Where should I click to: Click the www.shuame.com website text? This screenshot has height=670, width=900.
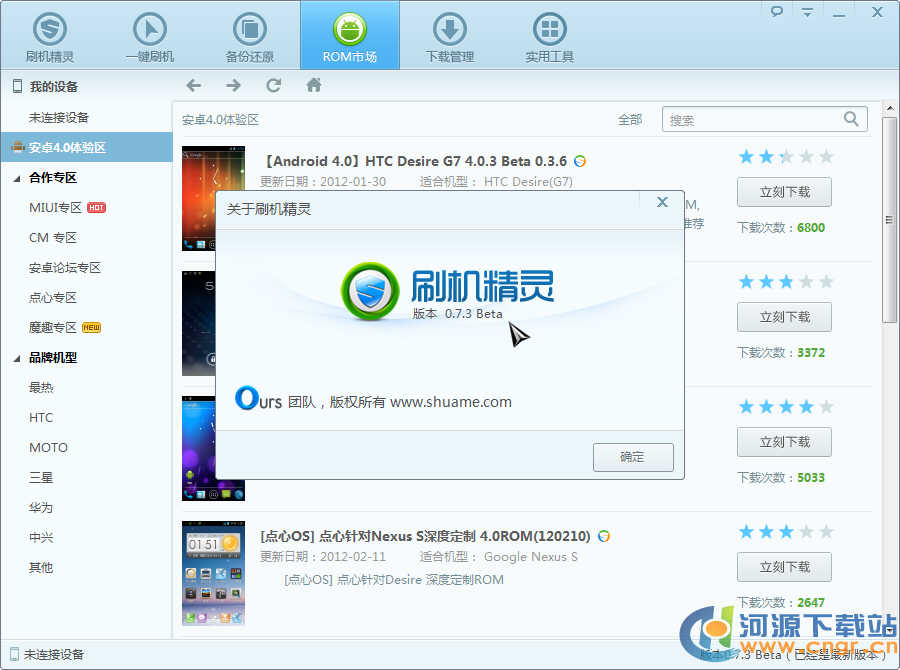click(451, 402)
